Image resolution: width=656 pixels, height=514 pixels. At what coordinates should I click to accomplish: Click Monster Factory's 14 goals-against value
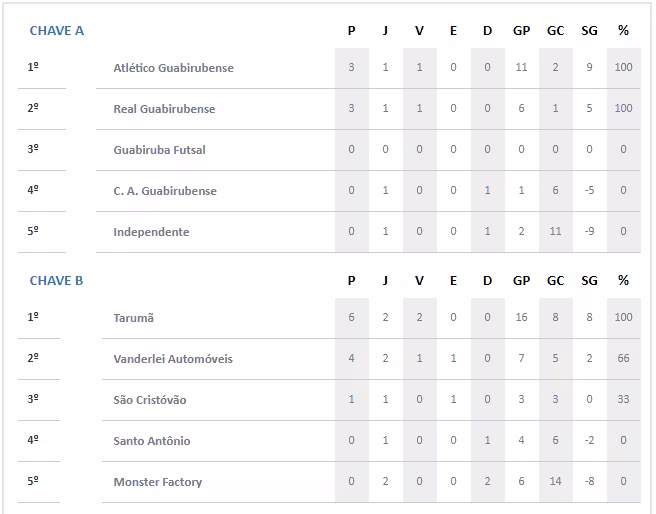pyautogui.click(x=555, y=482)
